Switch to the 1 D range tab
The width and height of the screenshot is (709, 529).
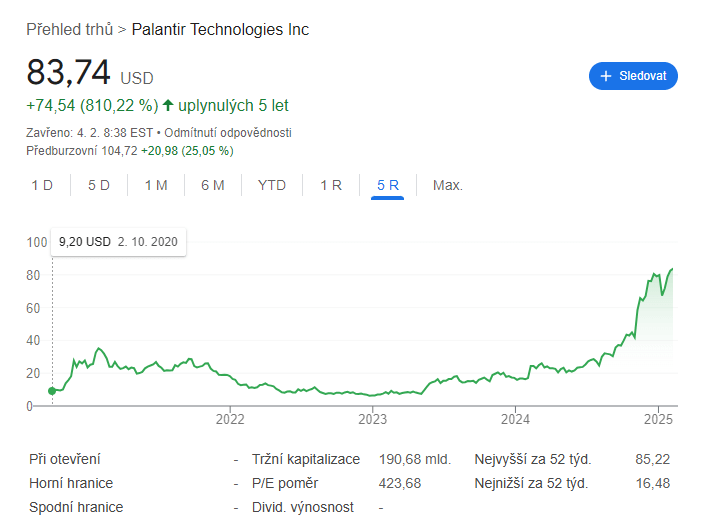click(x=42, y=185)
